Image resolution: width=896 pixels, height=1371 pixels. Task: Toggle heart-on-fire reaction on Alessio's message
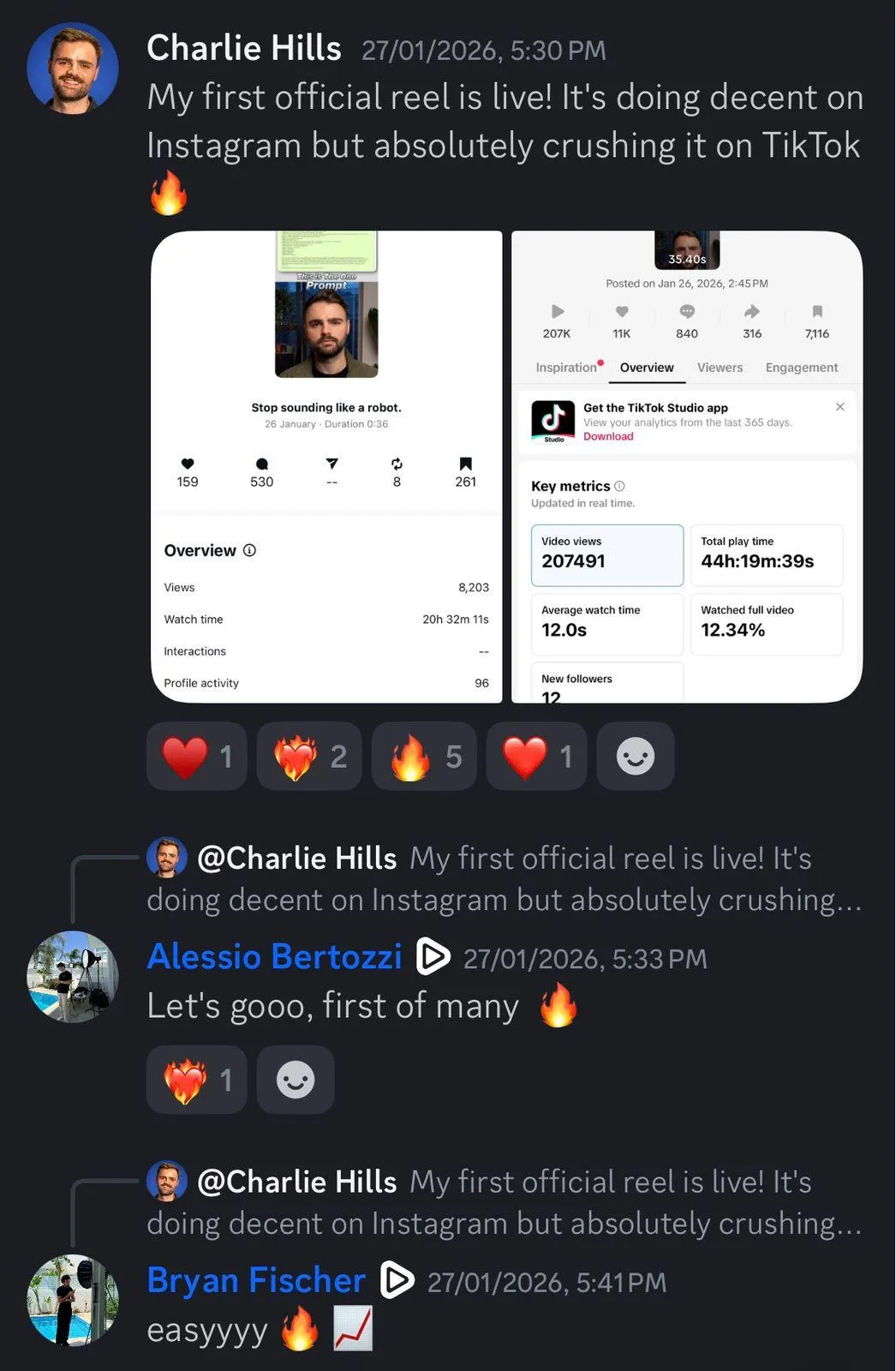point(196,1080)
